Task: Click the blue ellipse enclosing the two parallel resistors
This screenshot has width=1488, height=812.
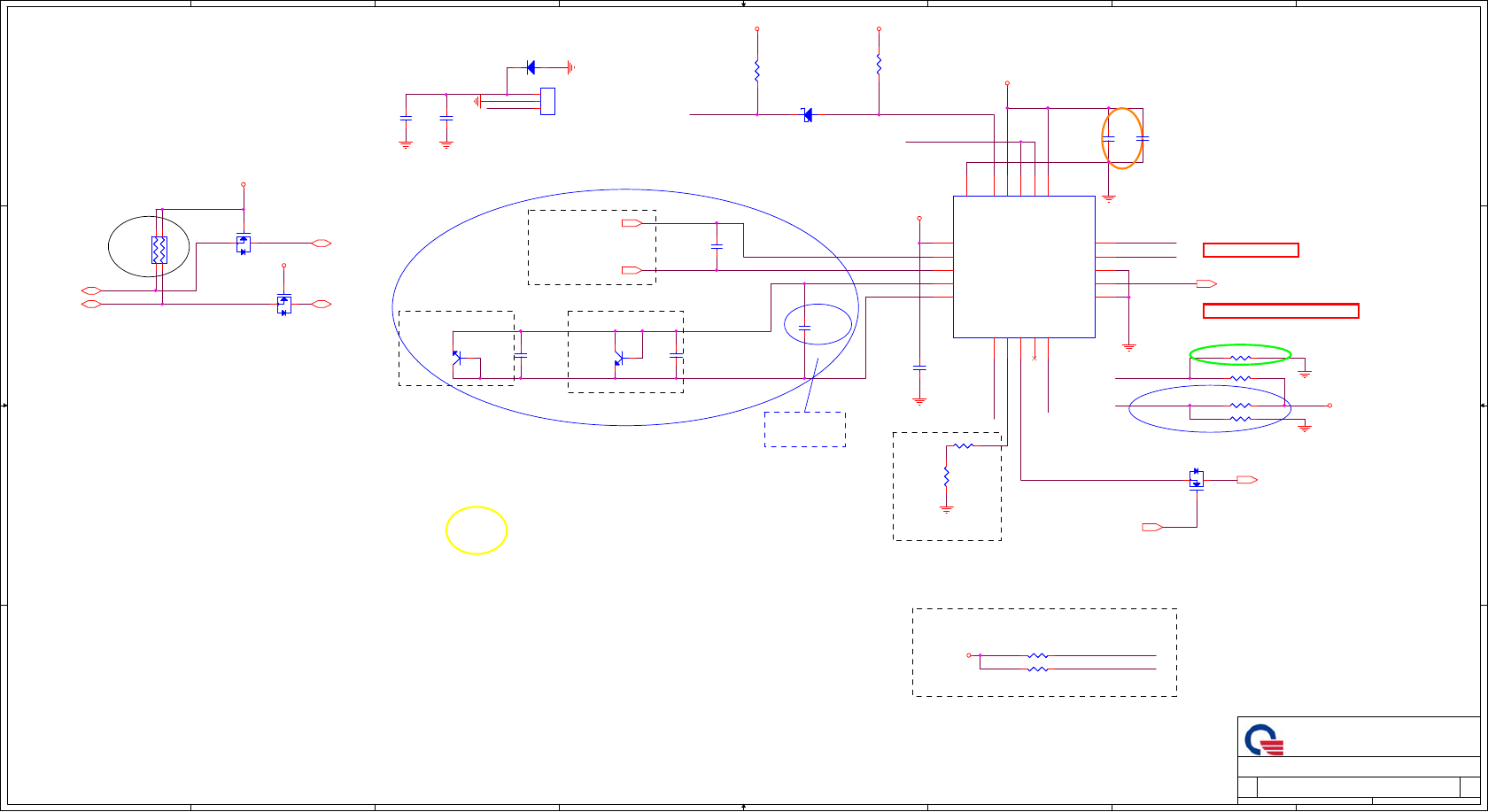Action: pos(1210,408)
